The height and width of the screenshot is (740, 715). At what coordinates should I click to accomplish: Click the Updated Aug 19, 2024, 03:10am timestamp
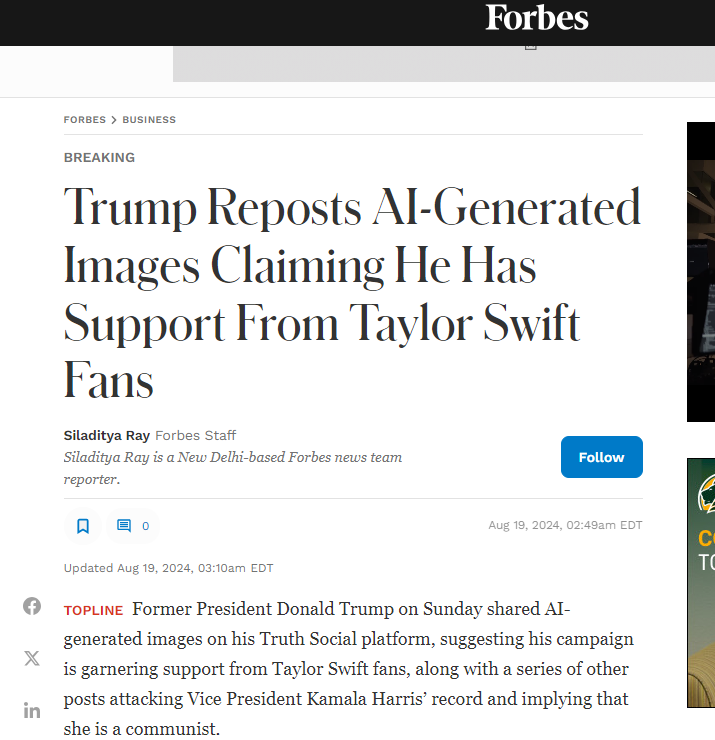coord(168,568)
